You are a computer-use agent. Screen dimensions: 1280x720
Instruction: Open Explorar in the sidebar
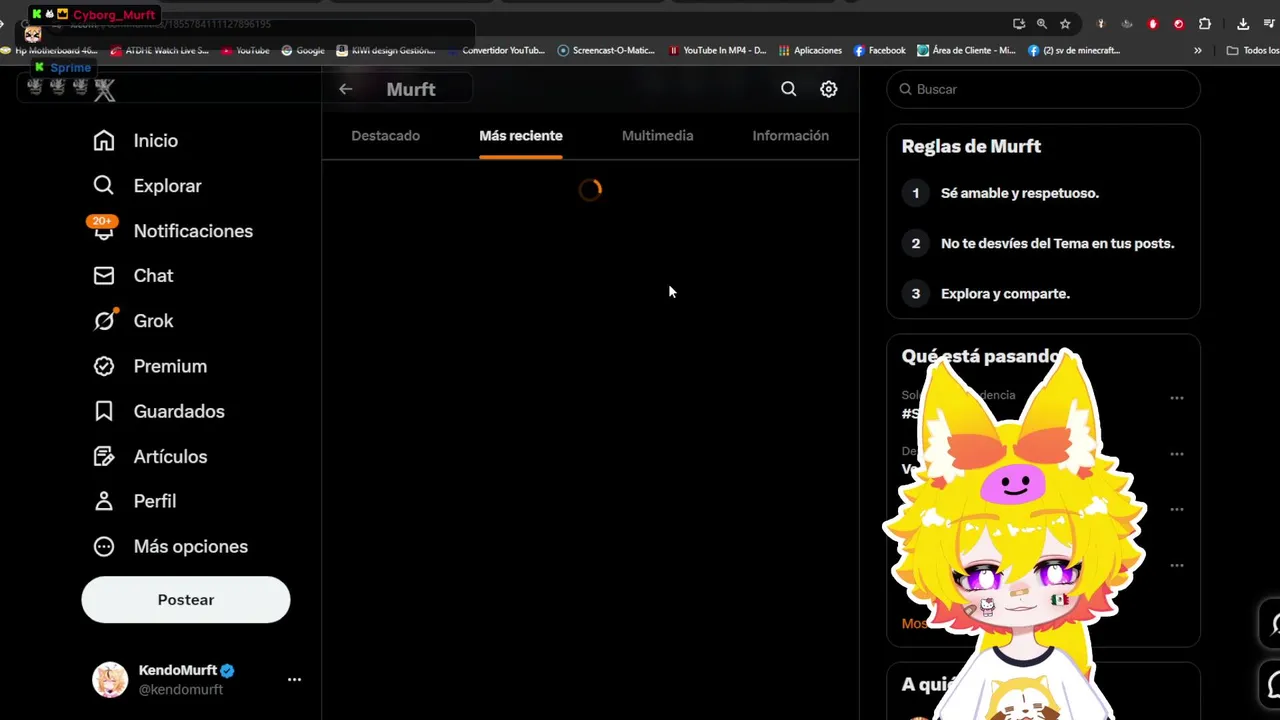147,186
